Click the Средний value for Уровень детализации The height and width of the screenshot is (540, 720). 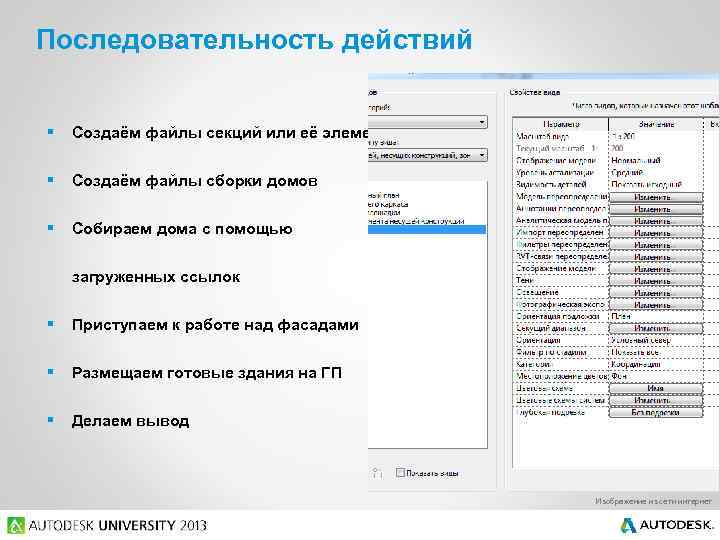coord(627,172)
